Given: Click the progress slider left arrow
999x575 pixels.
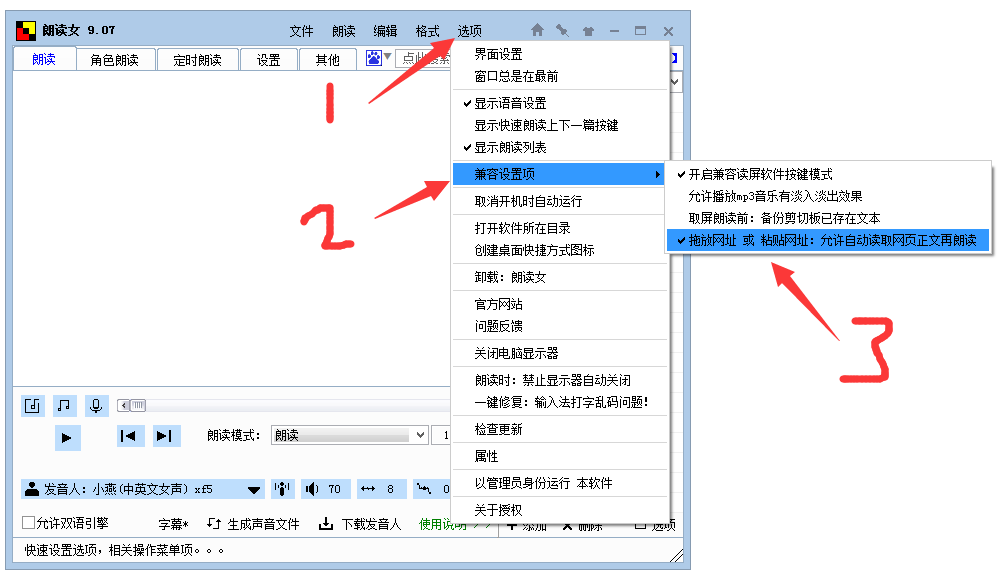Looking at the screenshot, I should coord(124,405).
